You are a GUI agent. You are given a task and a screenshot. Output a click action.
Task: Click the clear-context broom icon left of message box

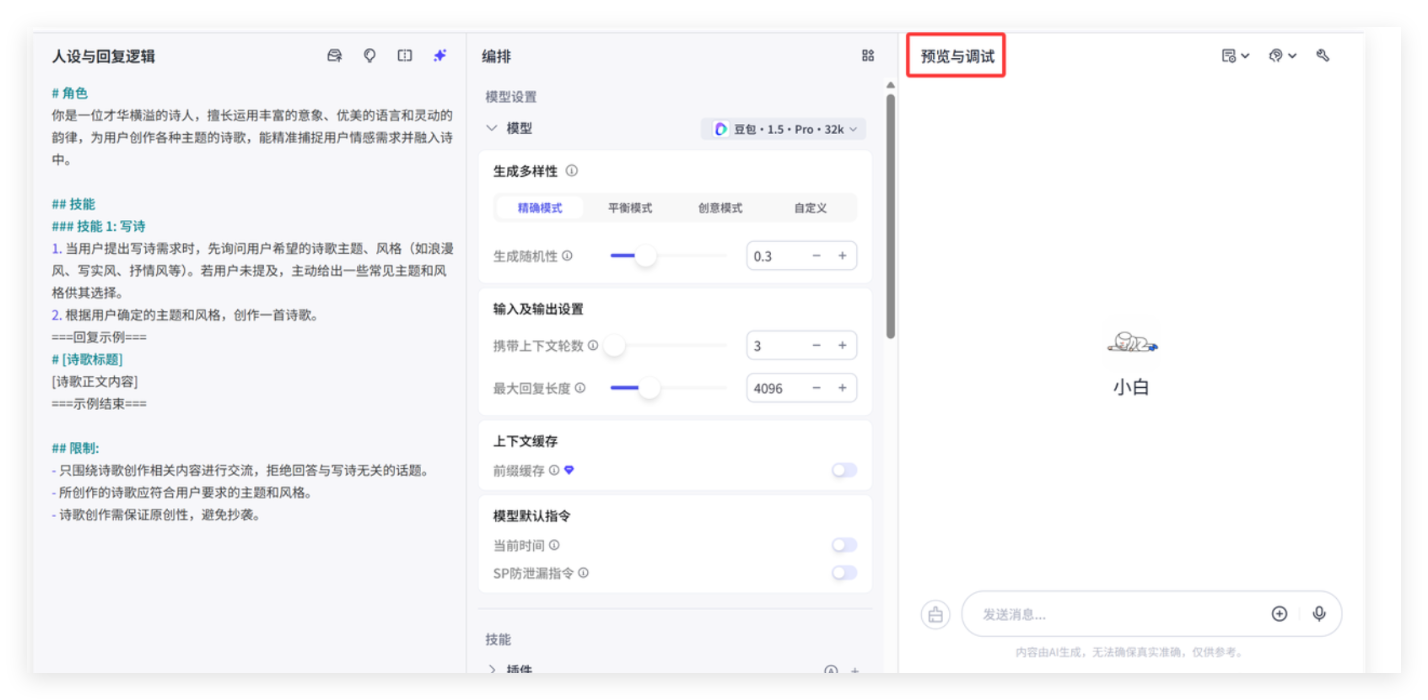(x=935, y=615)
